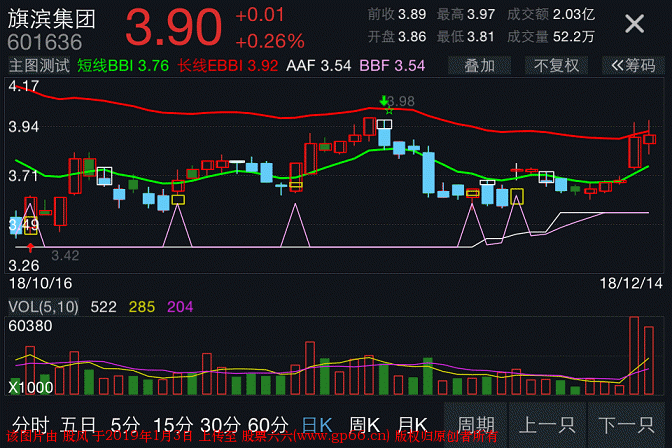
Task: Click the yellow volume average 285
Action: pyautogui.click(x=142, y=307)
